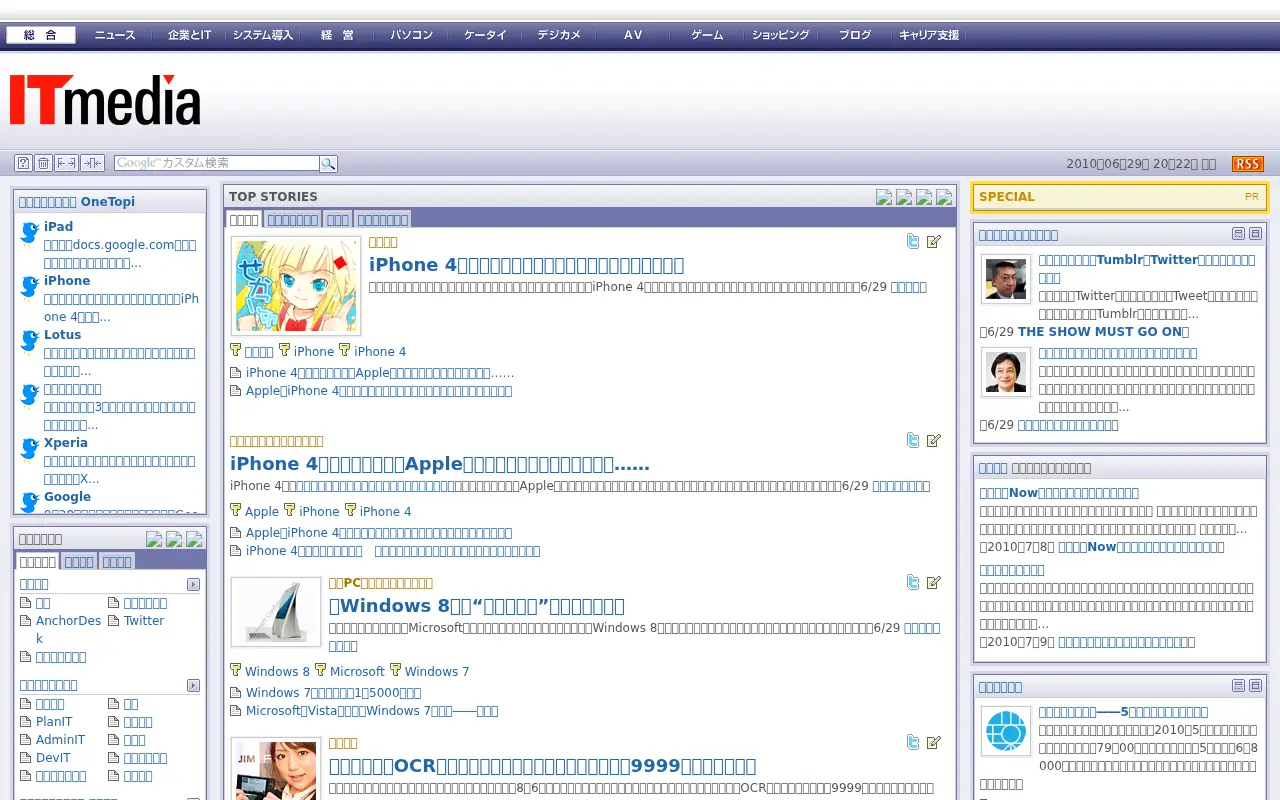Open AdminIT link in left sidebar
Screen dimensions: 1280x800
[60, 740]
